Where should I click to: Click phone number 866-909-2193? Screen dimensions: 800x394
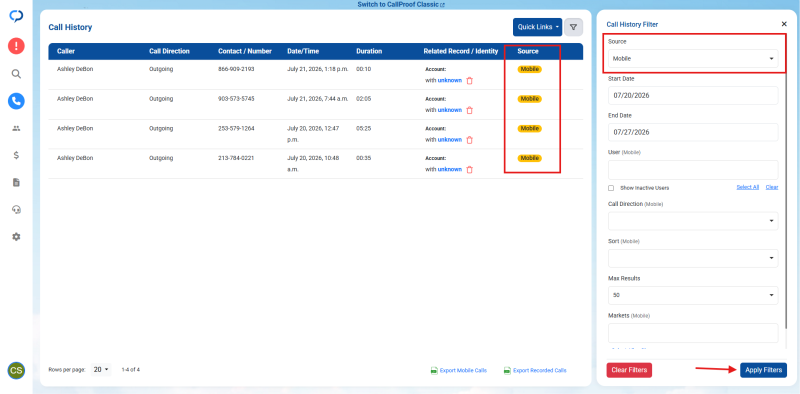(236, 69)
